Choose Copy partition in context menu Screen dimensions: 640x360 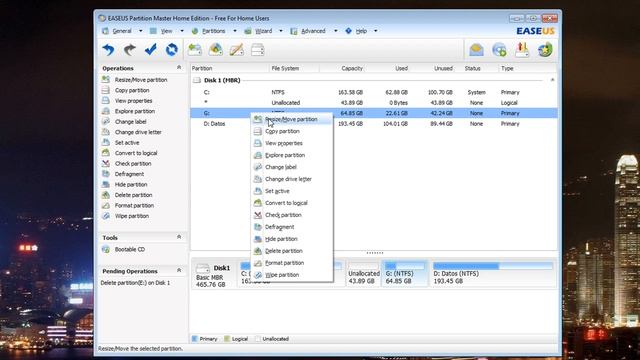(292, 131)
